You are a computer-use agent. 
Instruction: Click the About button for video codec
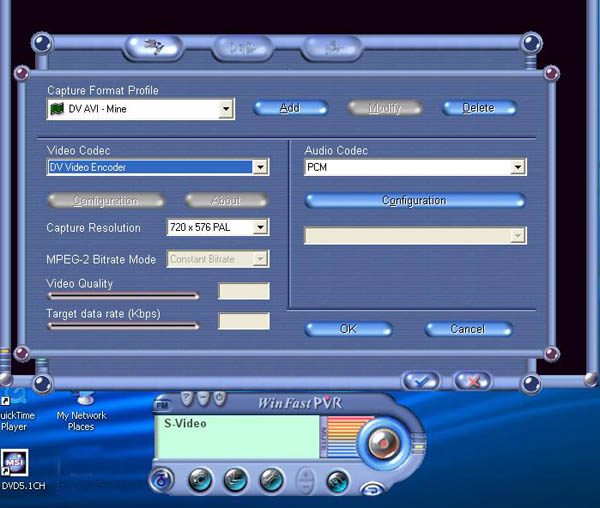coord(226,200)
